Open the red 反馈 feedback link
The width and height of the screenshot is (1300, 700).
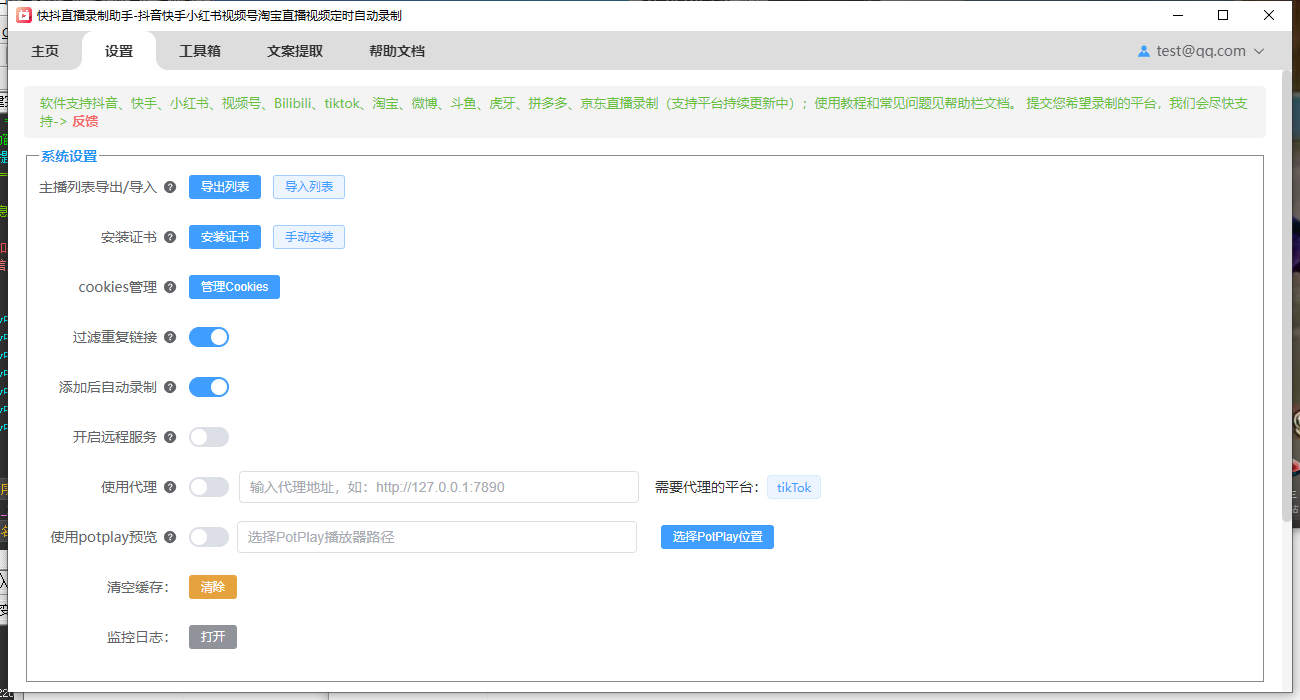pos(85,121)
